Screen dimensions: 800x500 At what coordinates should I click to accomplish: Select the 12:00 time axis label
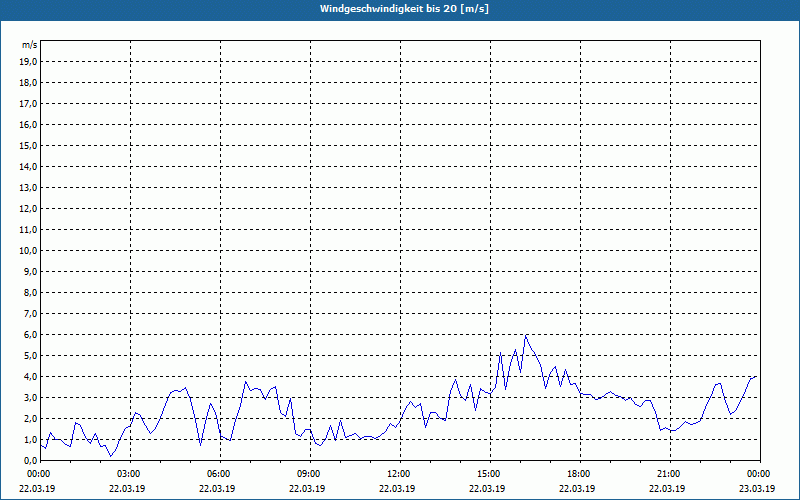(398, 473)
